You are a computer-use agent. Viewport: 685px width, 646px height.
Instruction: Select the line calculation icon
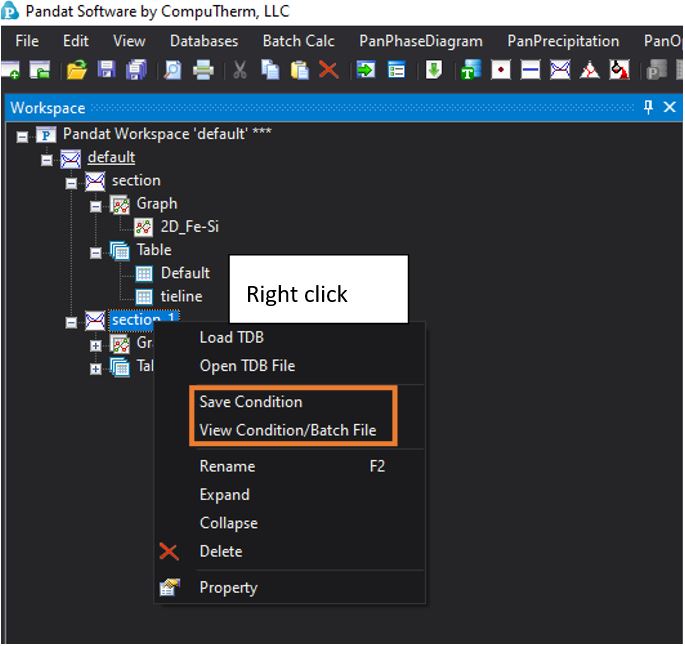click(530, 70)
